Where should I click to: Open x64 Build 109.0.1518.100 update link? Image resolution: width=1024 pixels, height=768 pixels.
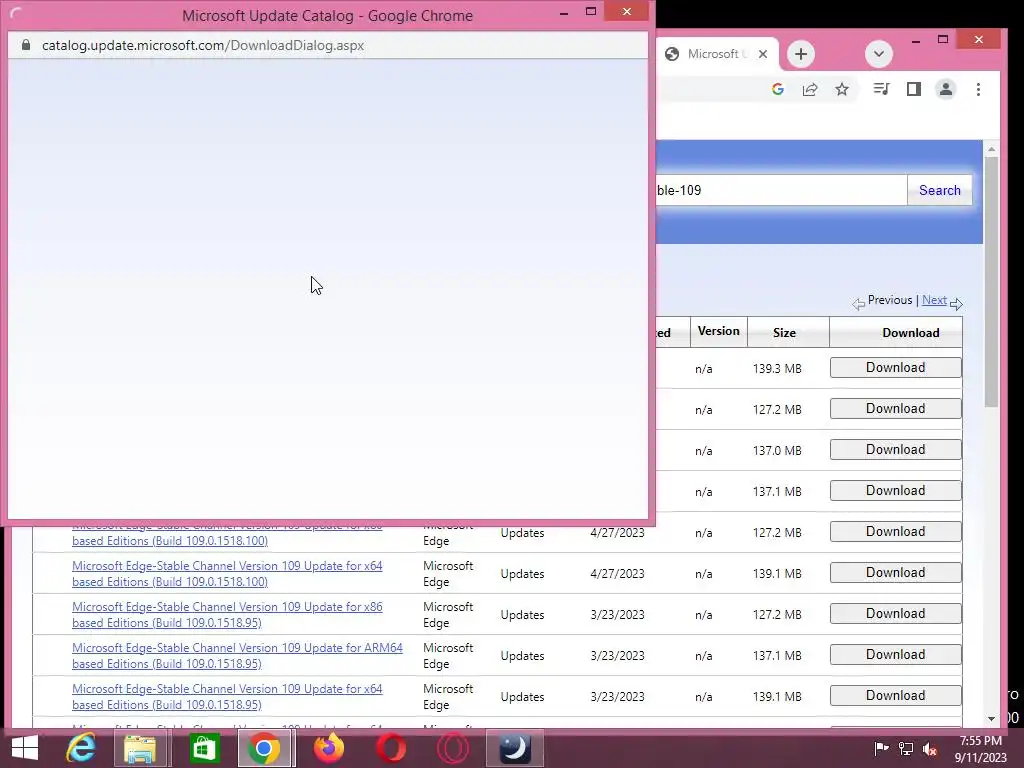click(227, 574)
